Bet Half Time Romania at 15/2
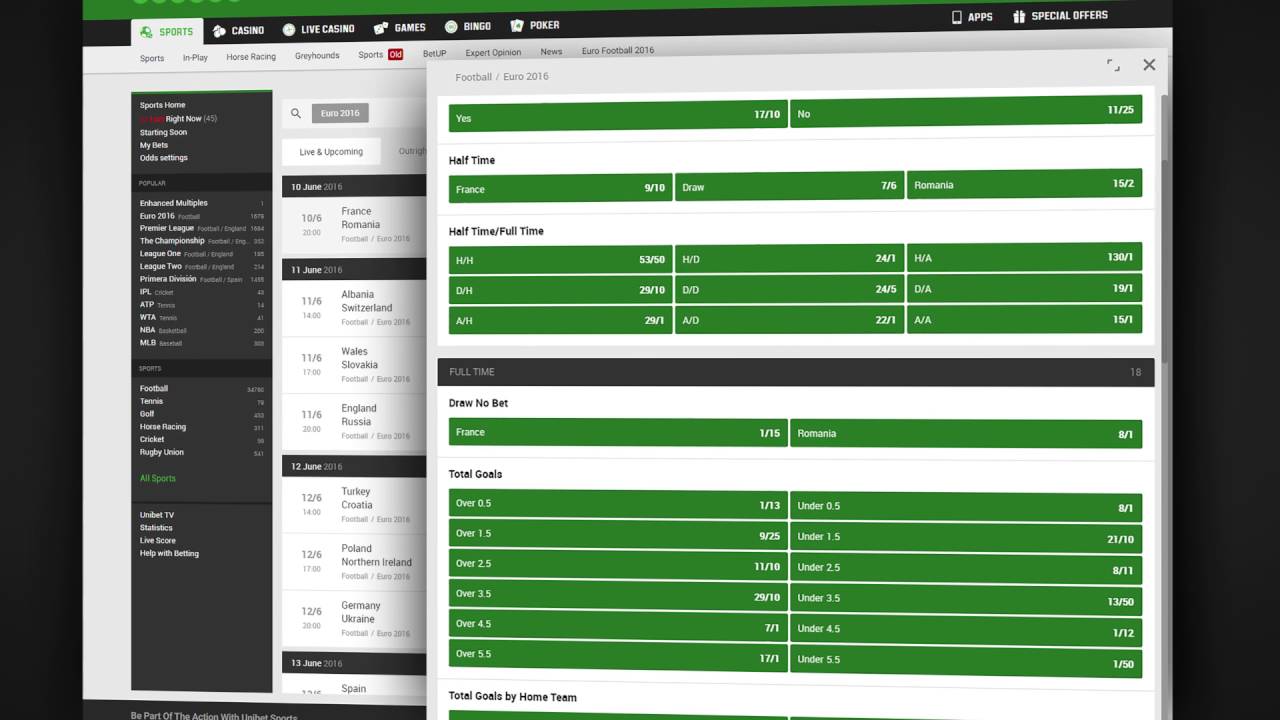The width and height of the screenshot is (1280, 720). (x=1024, y=184)
